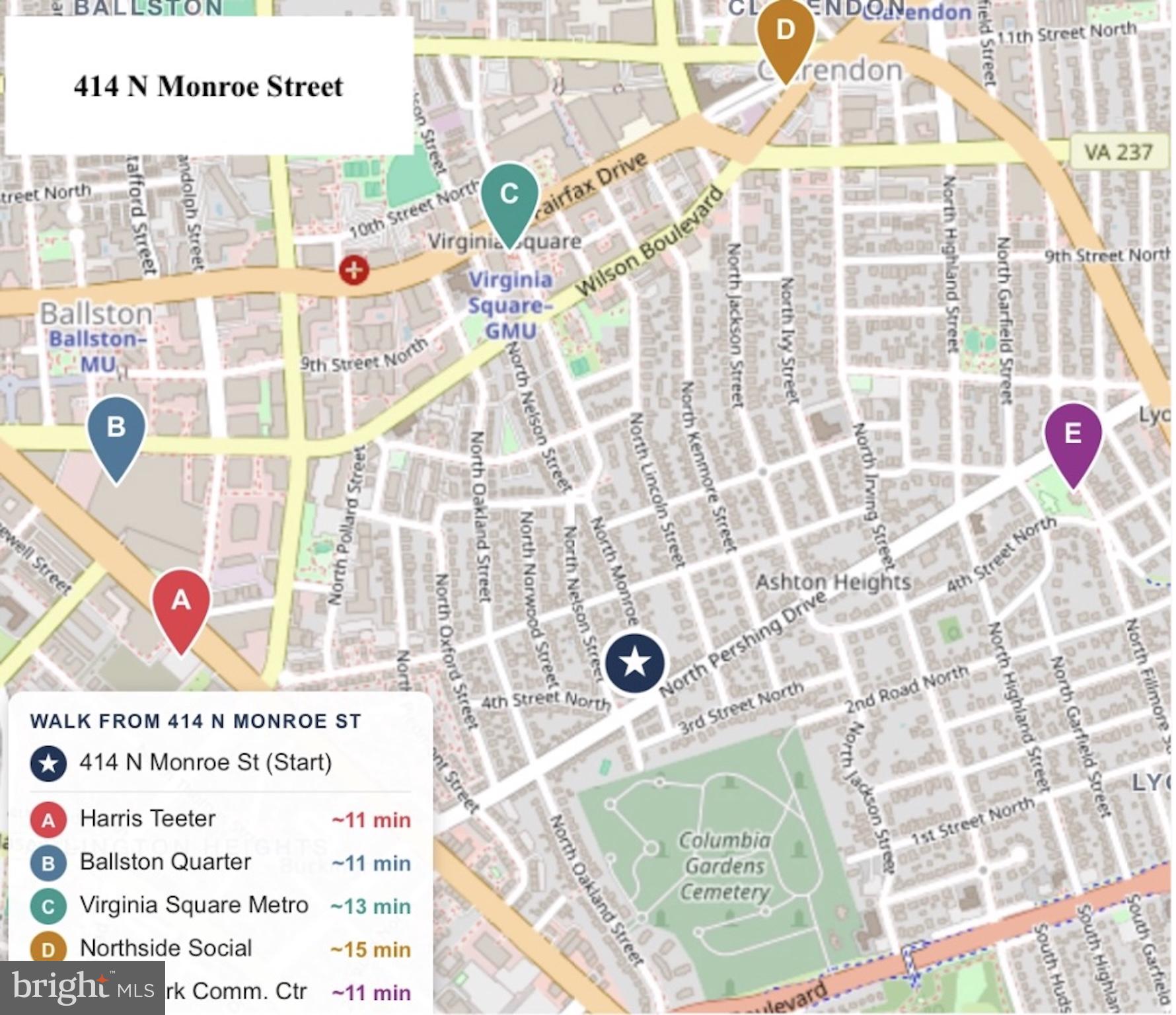Click the navy star start marker on map
Image resolution: width=1176 pixels, height=1015 pixels.
point(634,663)
